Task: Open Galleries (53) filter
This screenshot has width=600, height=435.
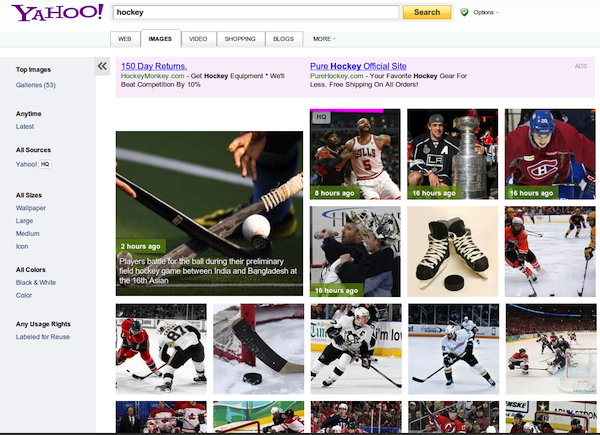Action: (36, 85)
